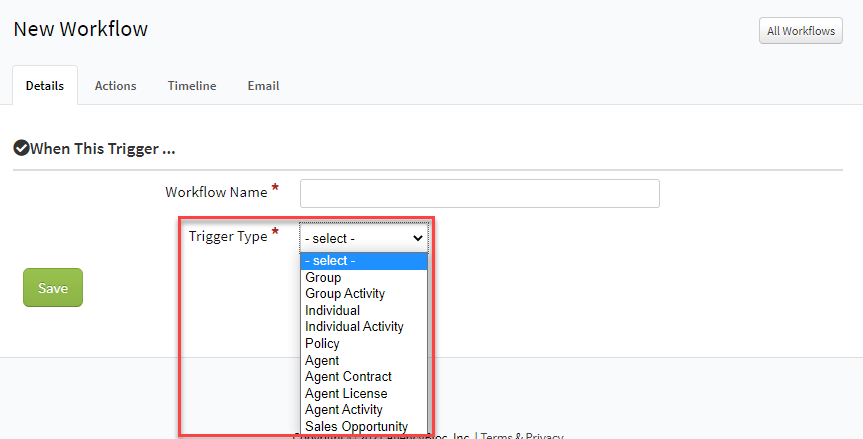Image resolution: width=863 pixels, height=439 pixels.
Task: Click the 'Workflow Name' field label
Action: pyautogui.click(x=216, y=192)
